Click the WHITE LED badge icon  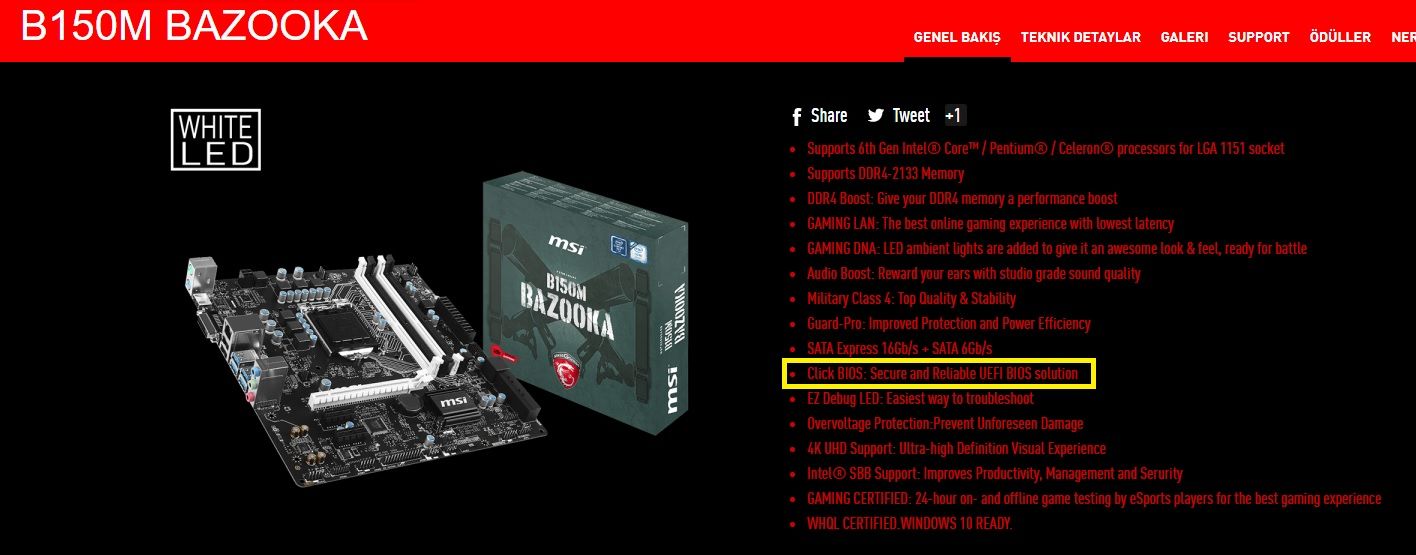(216, 139)
